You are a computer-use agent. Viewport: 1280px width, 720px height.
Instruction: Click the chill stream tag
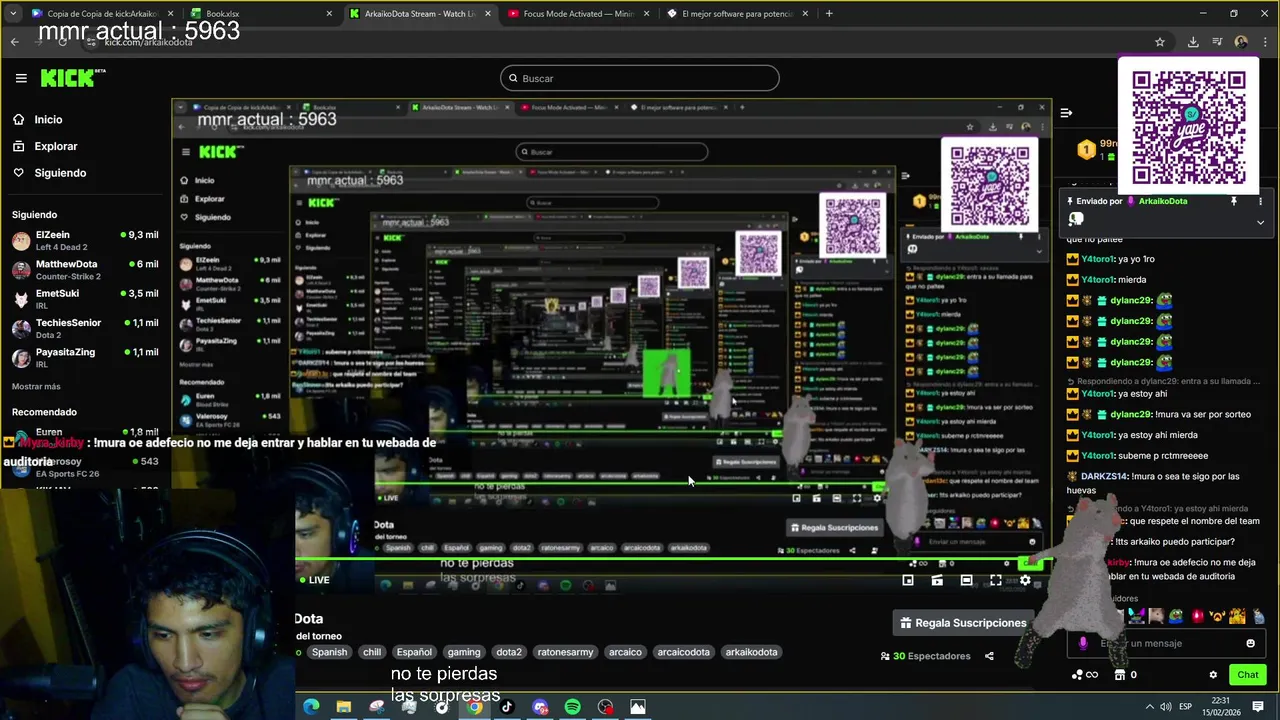coord(372,652)
